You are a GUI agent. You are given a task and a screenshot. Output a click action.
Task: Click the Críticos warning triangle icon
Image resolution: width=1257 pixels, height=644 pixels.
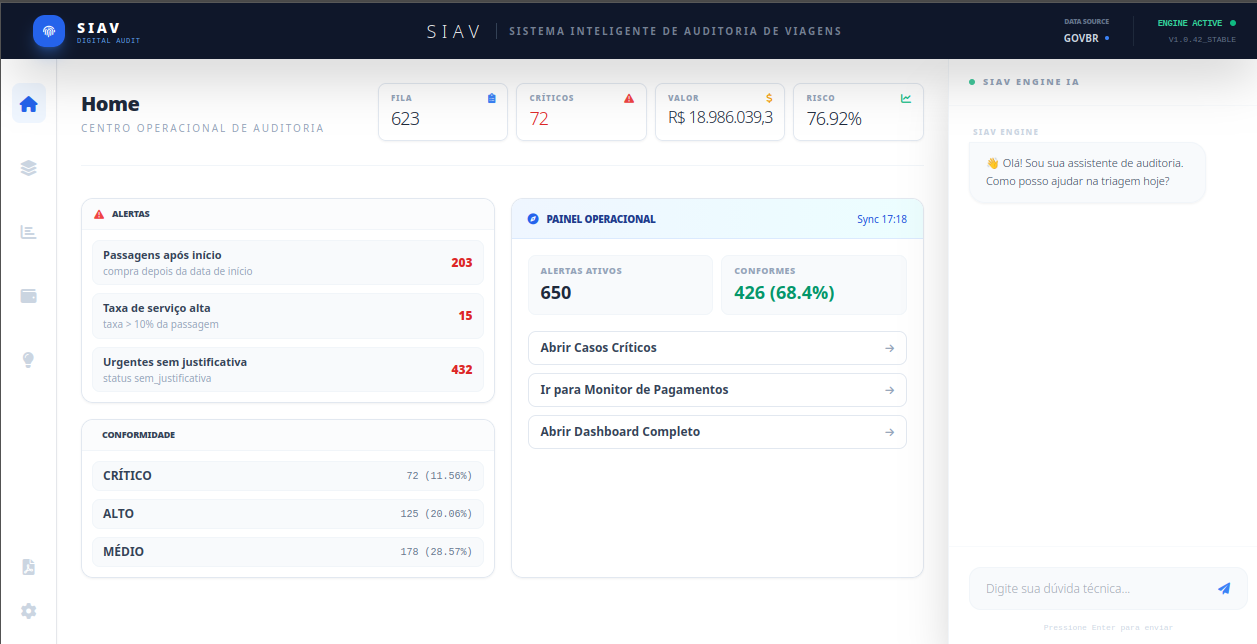point(629,98)
